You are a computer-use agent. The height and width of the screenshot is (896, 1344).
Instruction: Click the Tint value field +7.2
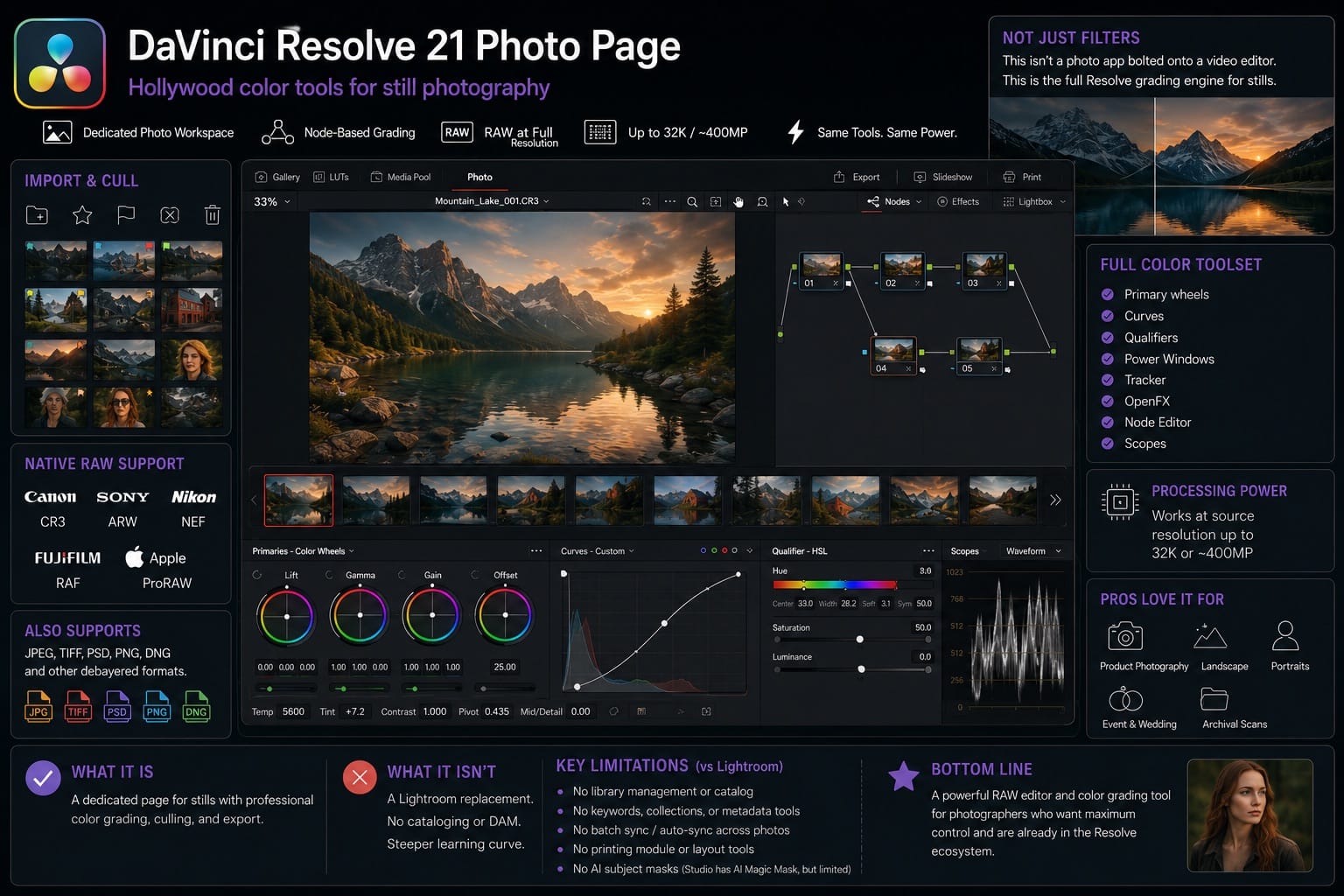pyautogui.click(x=354, y=711)
